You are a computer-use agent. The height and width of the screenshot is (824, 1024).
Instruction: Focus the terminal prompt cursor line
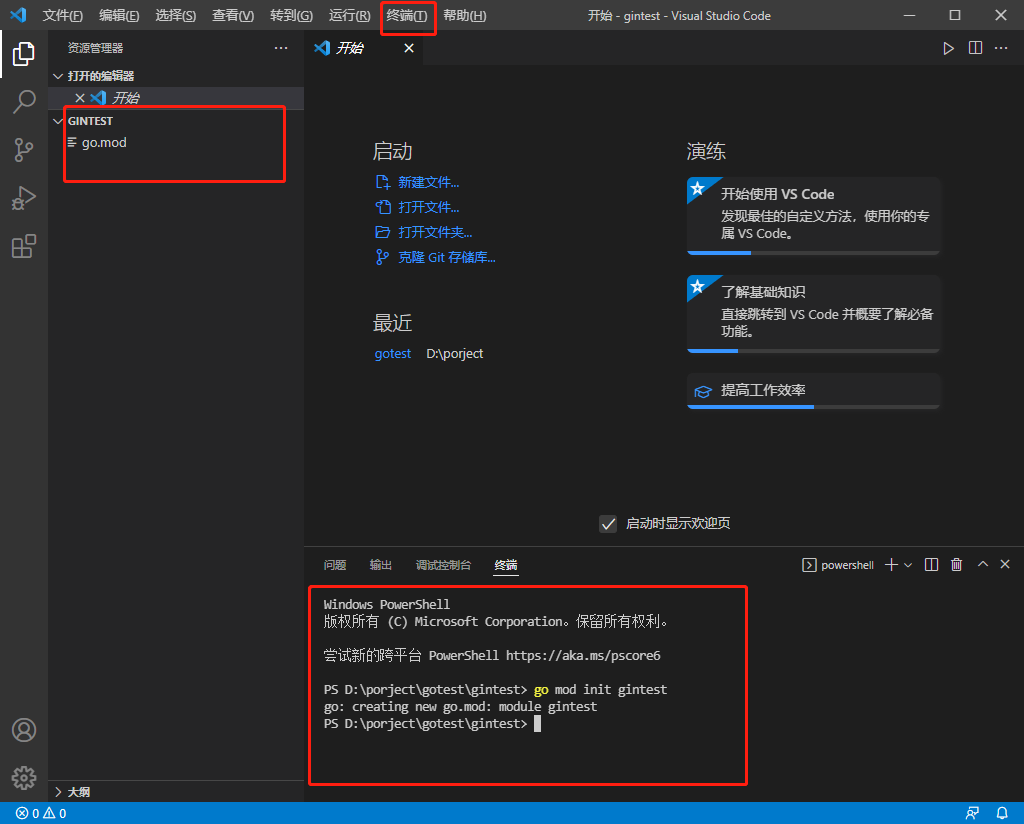[537, 723]
